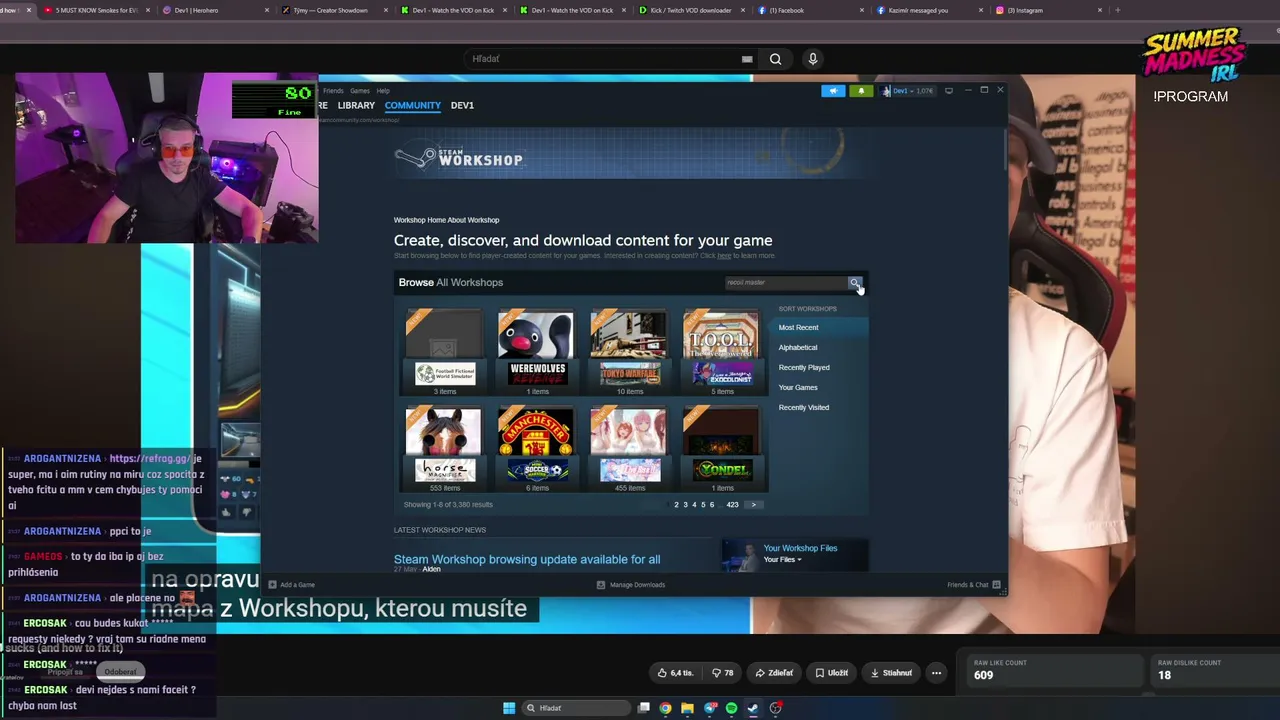Open Chrome from the taskbar

click(665, 708)
